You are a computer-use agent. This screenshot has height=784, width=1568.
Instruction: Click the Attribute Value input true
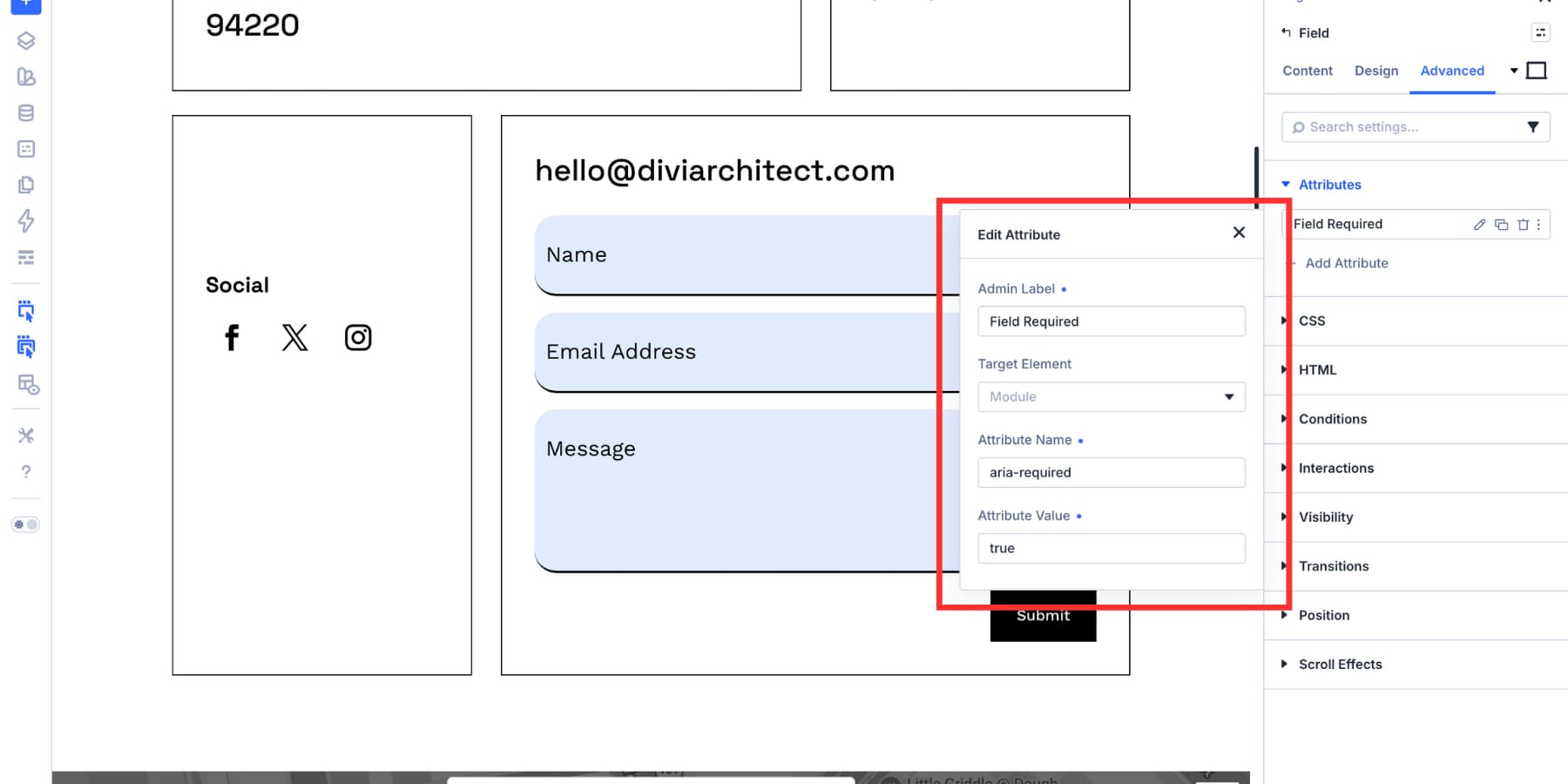[1112, 548]
